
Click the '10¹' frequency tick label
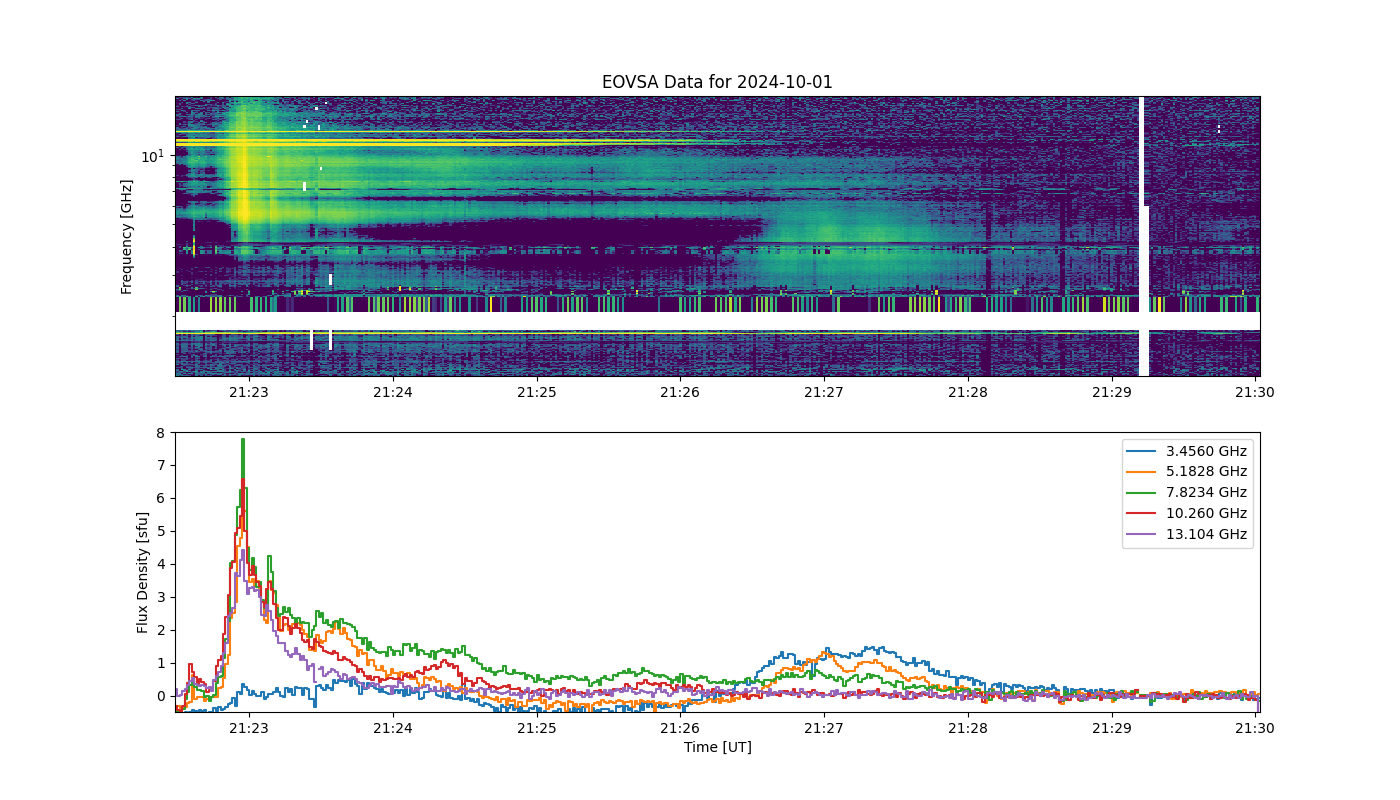click(x=152, y=156)
